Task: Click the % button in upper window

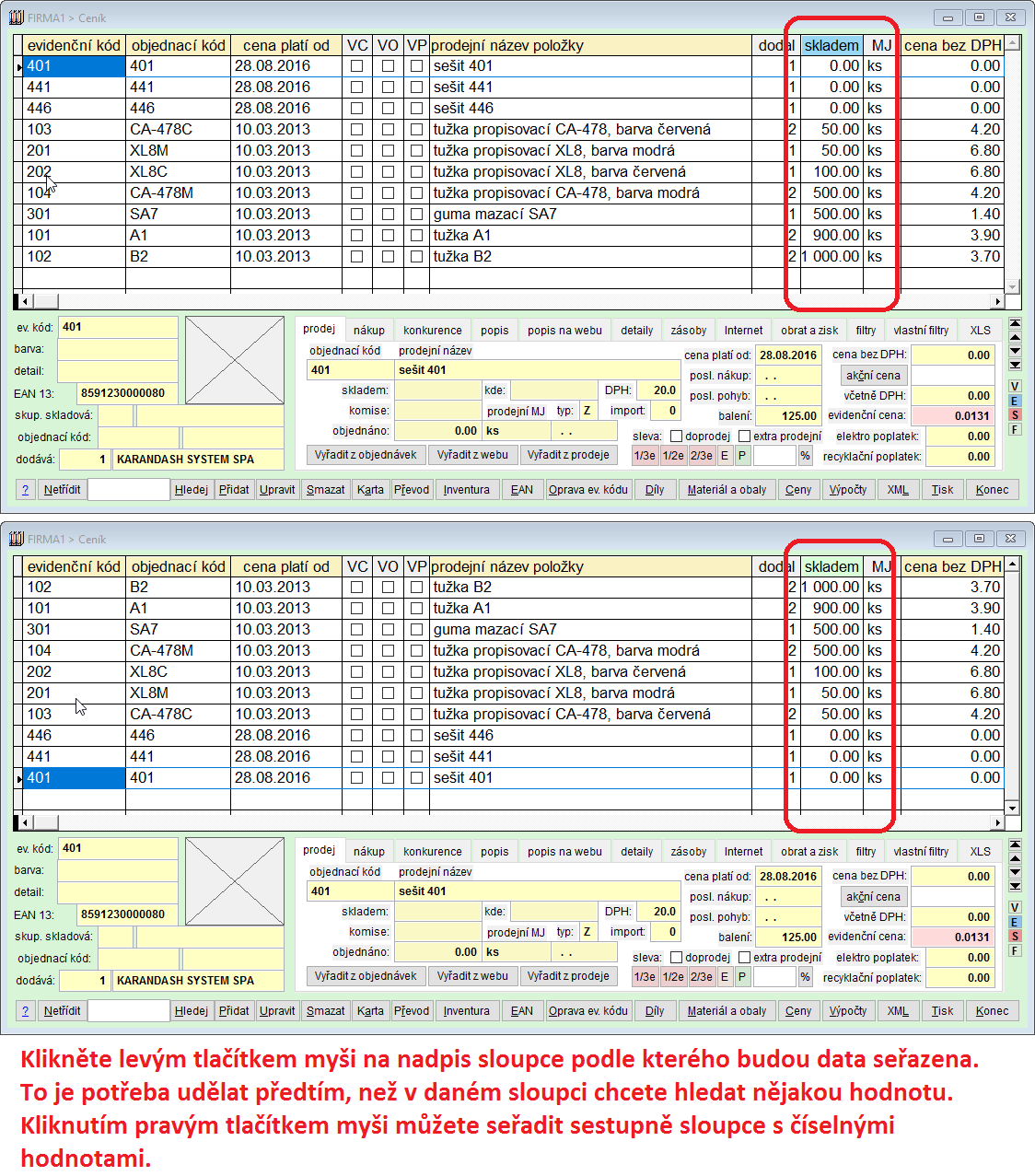Action: [805, 456]
